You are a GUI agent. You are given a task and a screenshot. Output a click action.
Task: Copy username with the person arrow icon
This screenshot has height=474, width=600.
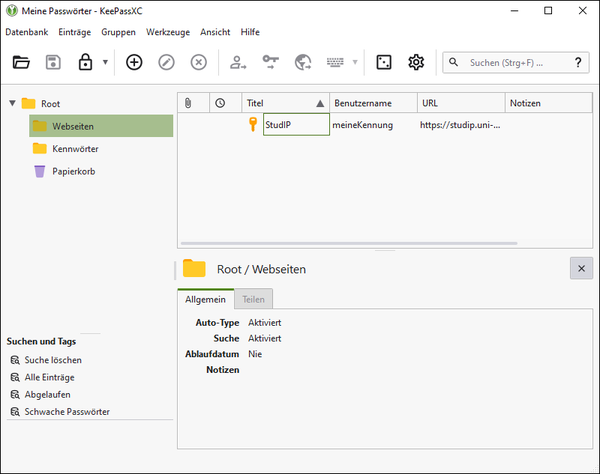point(238,62)
